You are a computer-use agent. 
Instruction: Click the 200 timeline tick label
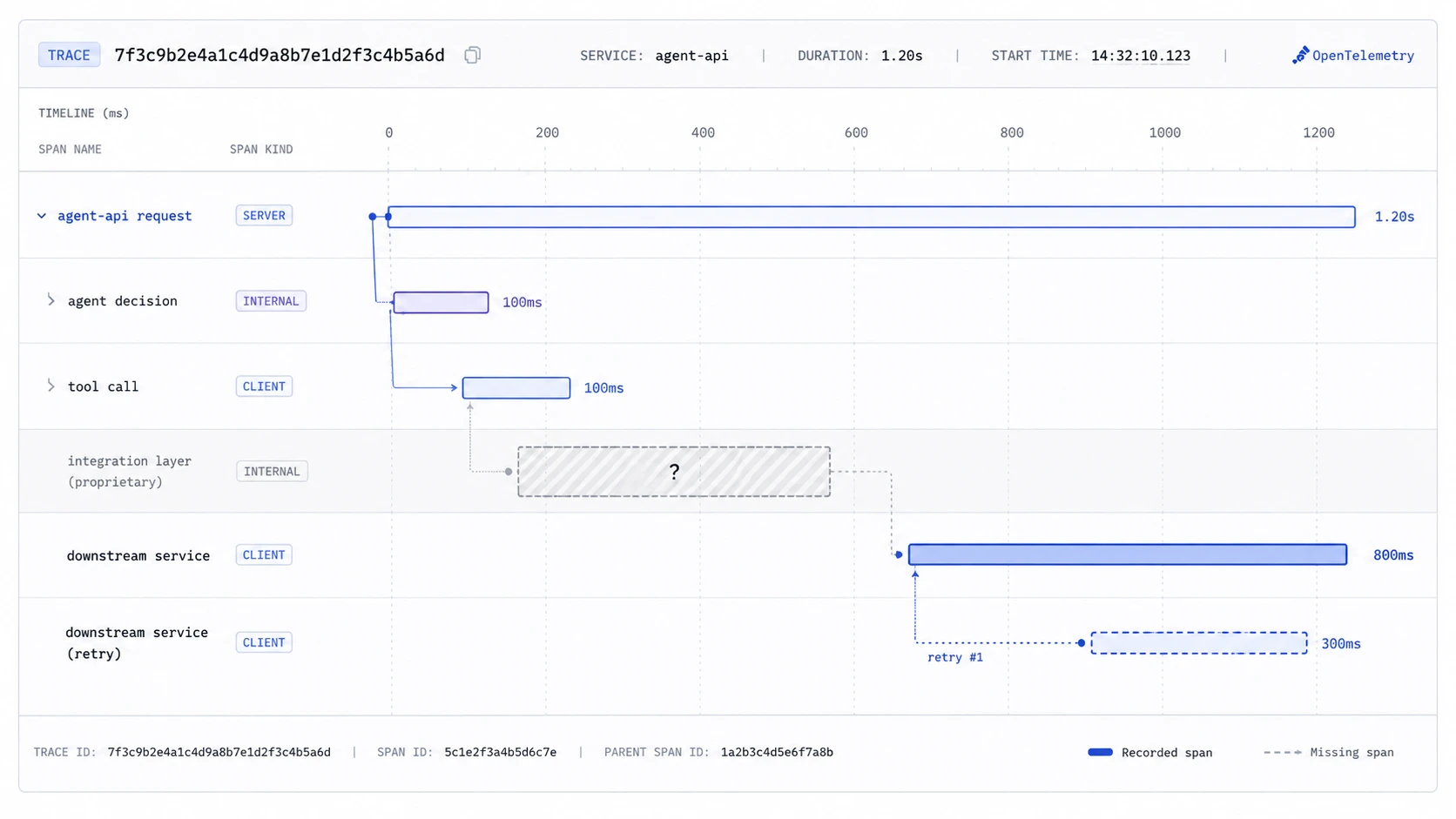548,132
